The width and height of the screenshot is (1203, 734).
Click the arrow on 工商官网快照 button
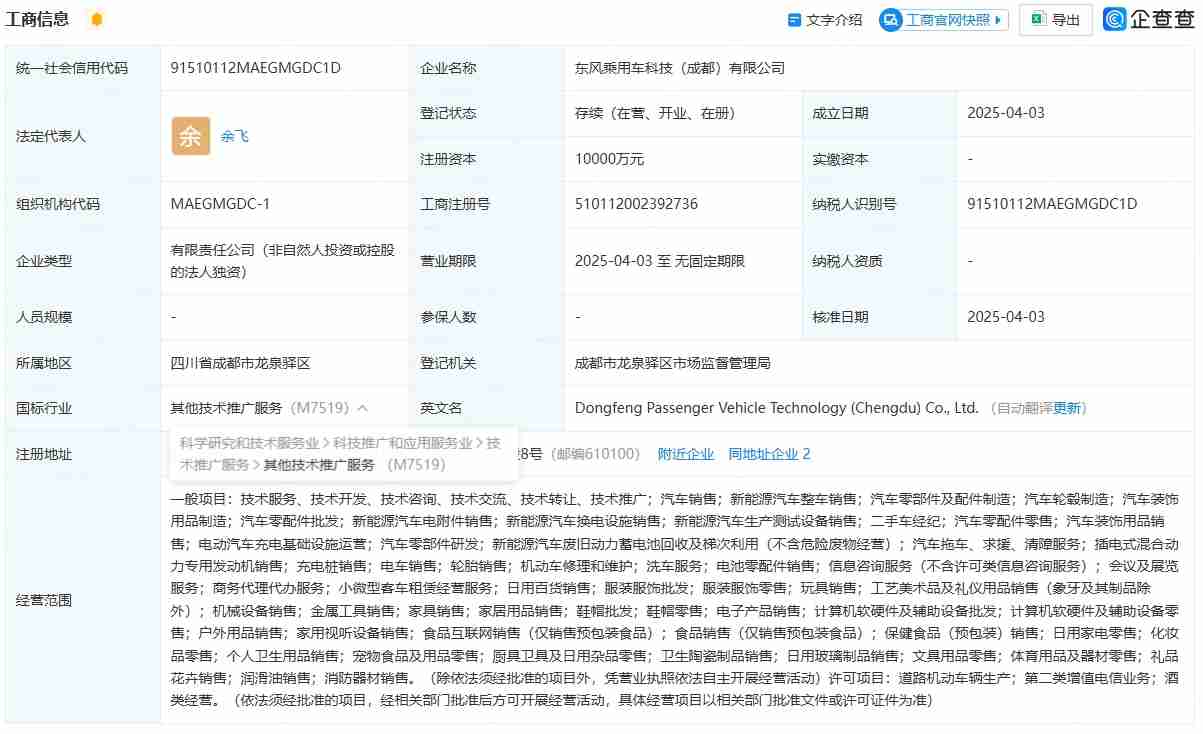pos(996,18)
